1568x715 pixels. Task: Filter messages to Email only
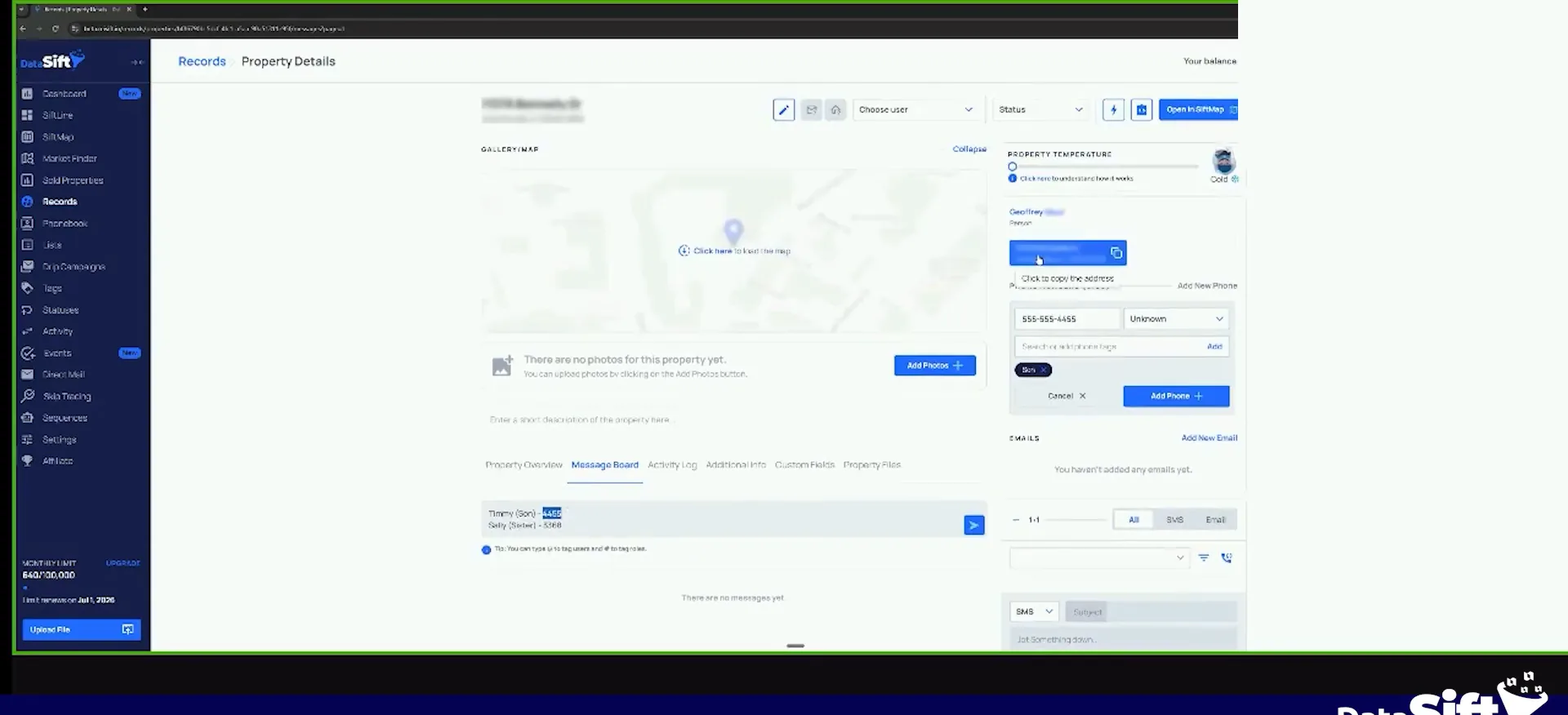pyautogui.click(x=1215, y=520)
